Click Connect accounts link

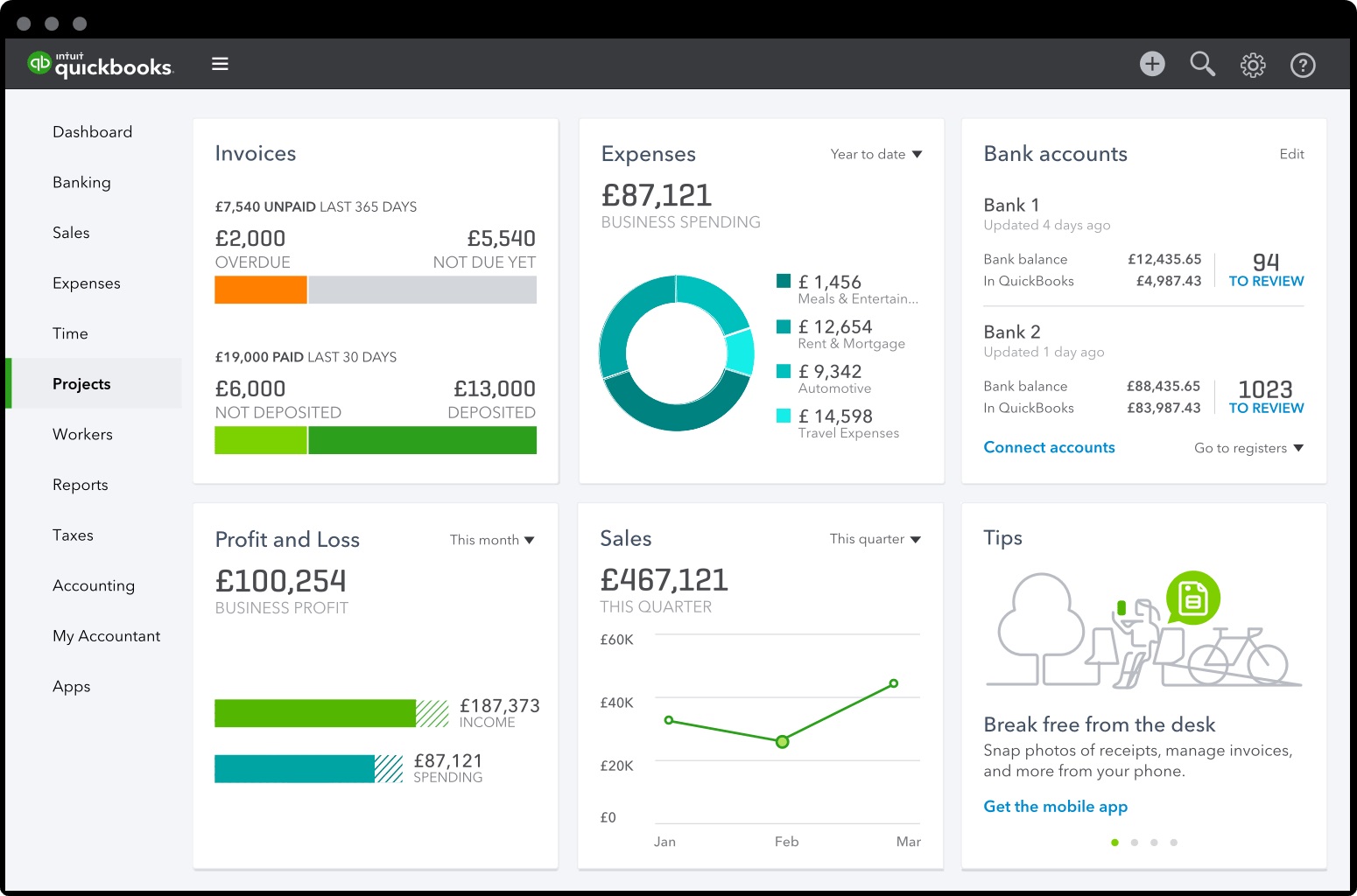click(1049, 447)
